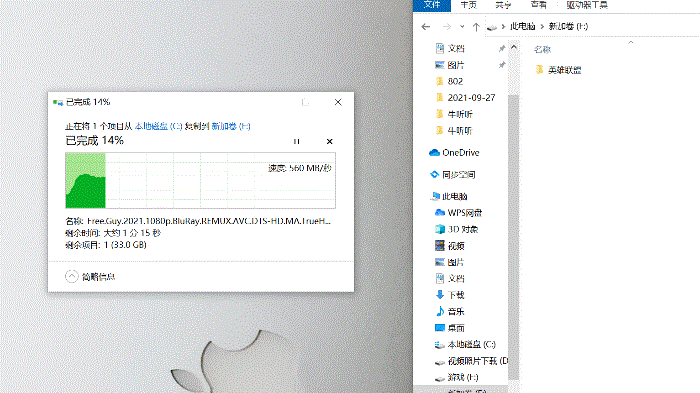Click the green copy progress graph
This screenshot has height=393, width=700.
pos(200,180)
